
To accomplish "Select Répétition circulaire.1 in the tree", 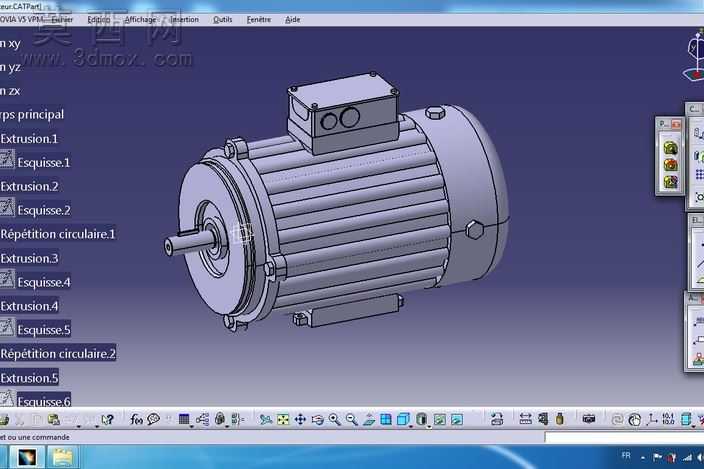I will pos(58,234).
